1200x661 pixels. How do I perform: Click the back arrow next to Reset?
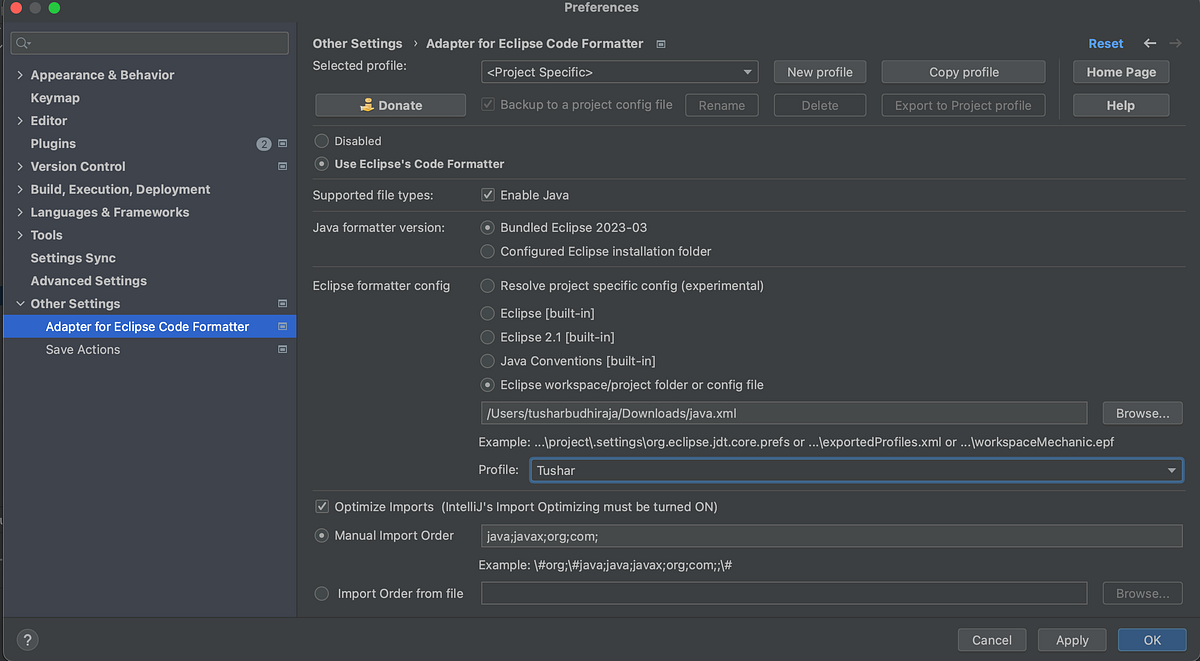(1149, 43)
